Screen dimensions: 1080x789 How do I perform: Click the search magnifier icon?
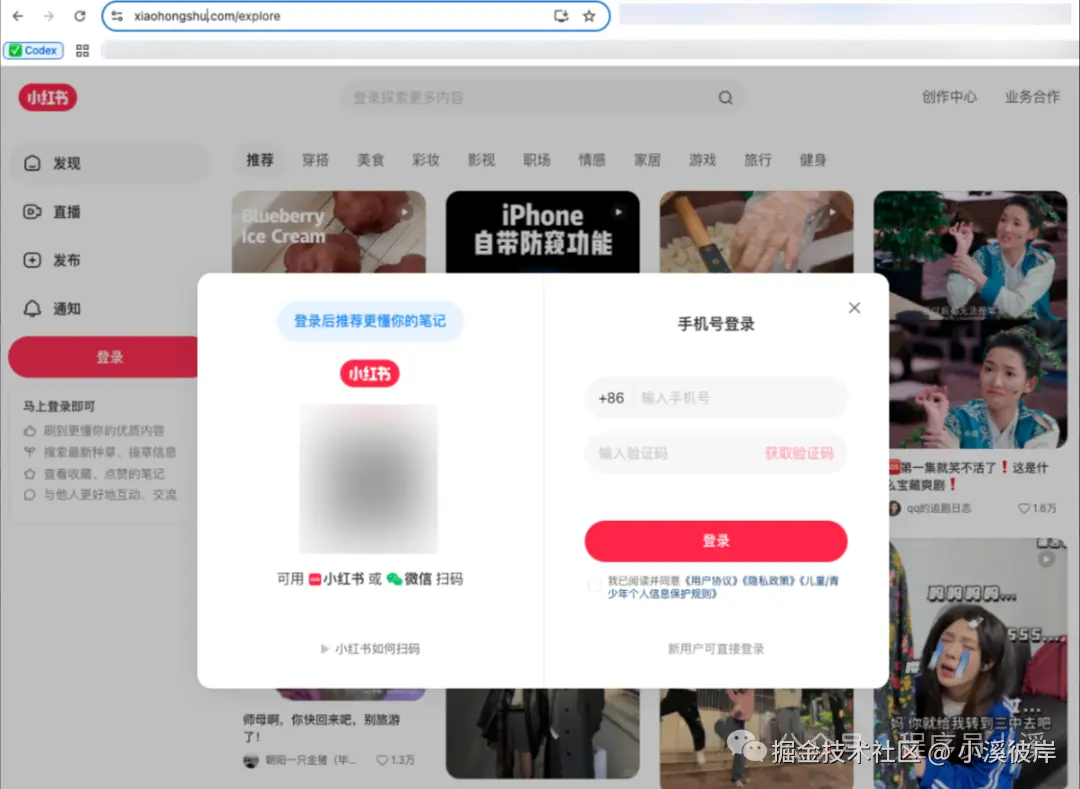(725, 98)
